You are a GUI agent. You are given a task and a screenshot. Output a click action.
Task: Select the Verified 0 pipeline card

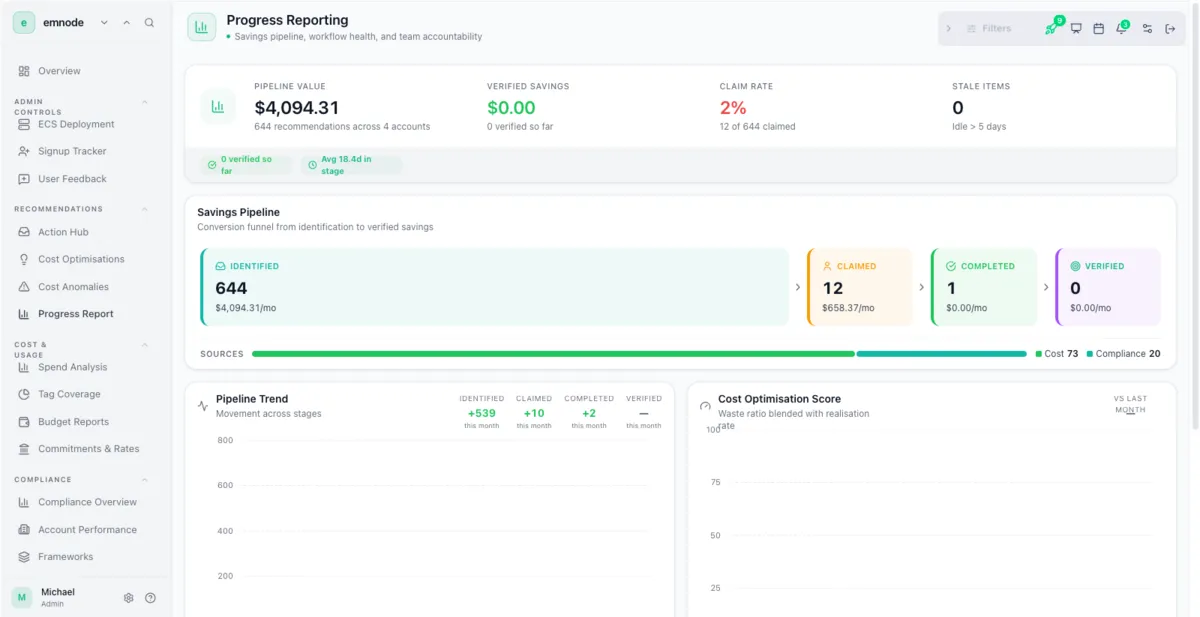pyautogui.click(x=1108, y=287)
